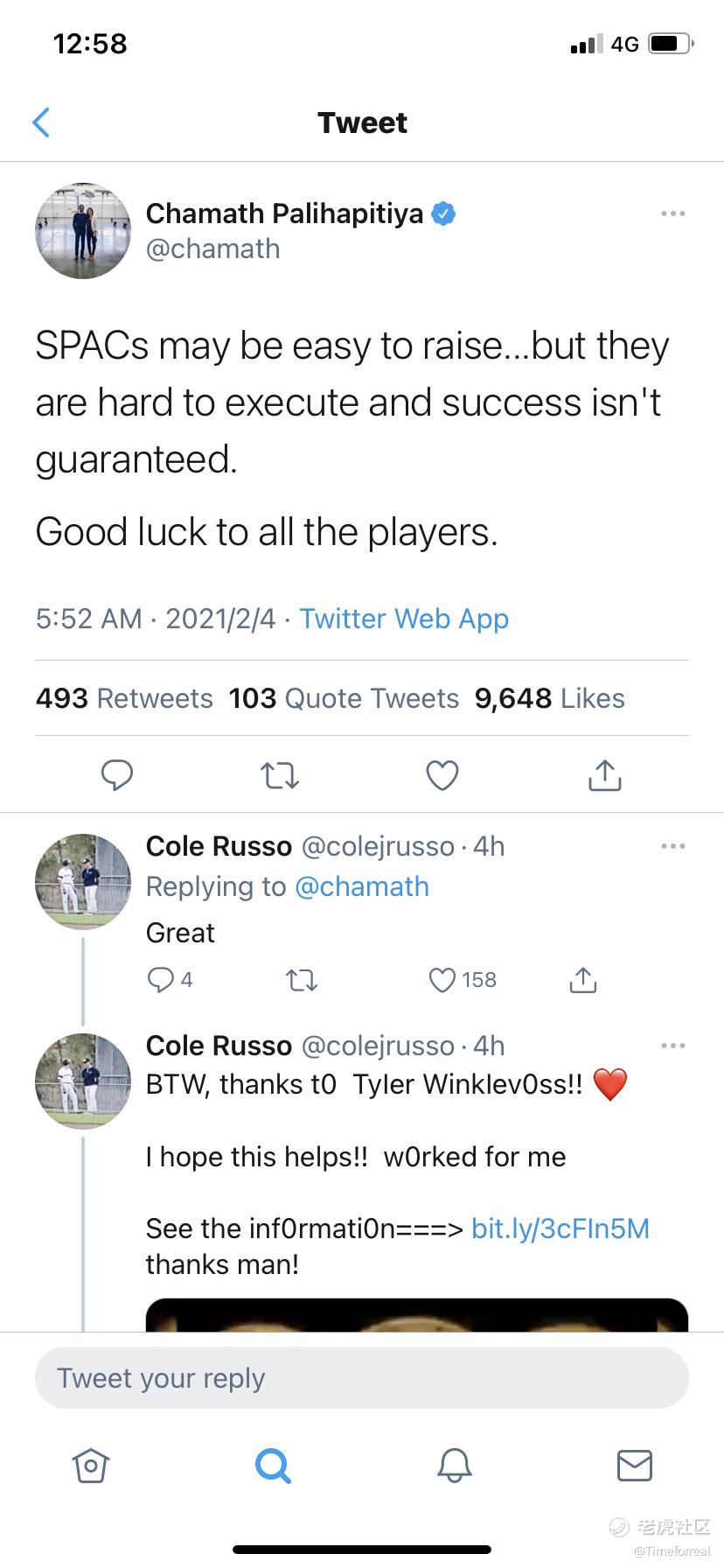Open options menu on the 'Great' reply
Image resolution: width=724 pixels, height=1568 pixels.
click(672, 846)
